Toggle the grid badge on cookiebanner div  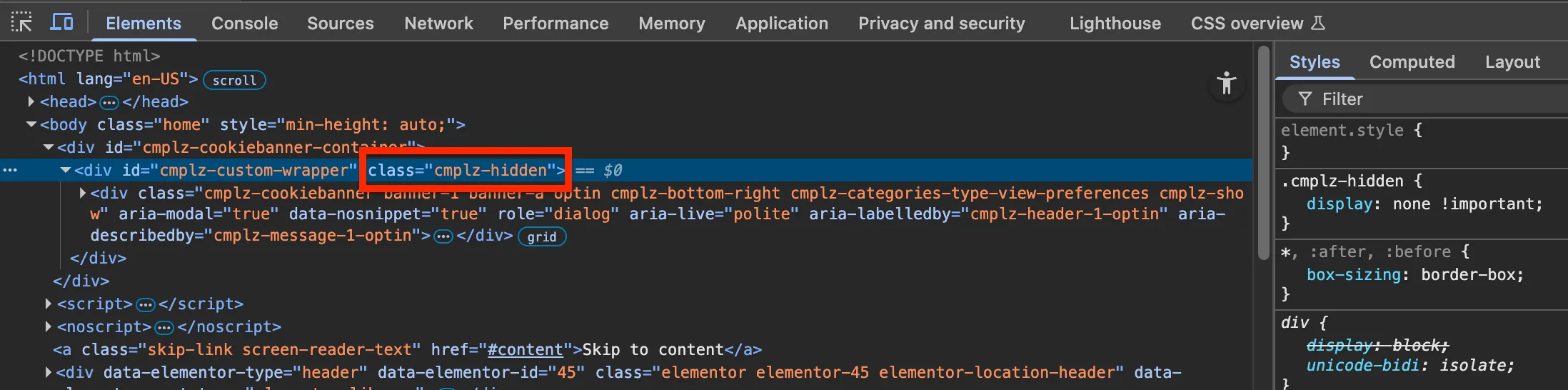[542, 237]
